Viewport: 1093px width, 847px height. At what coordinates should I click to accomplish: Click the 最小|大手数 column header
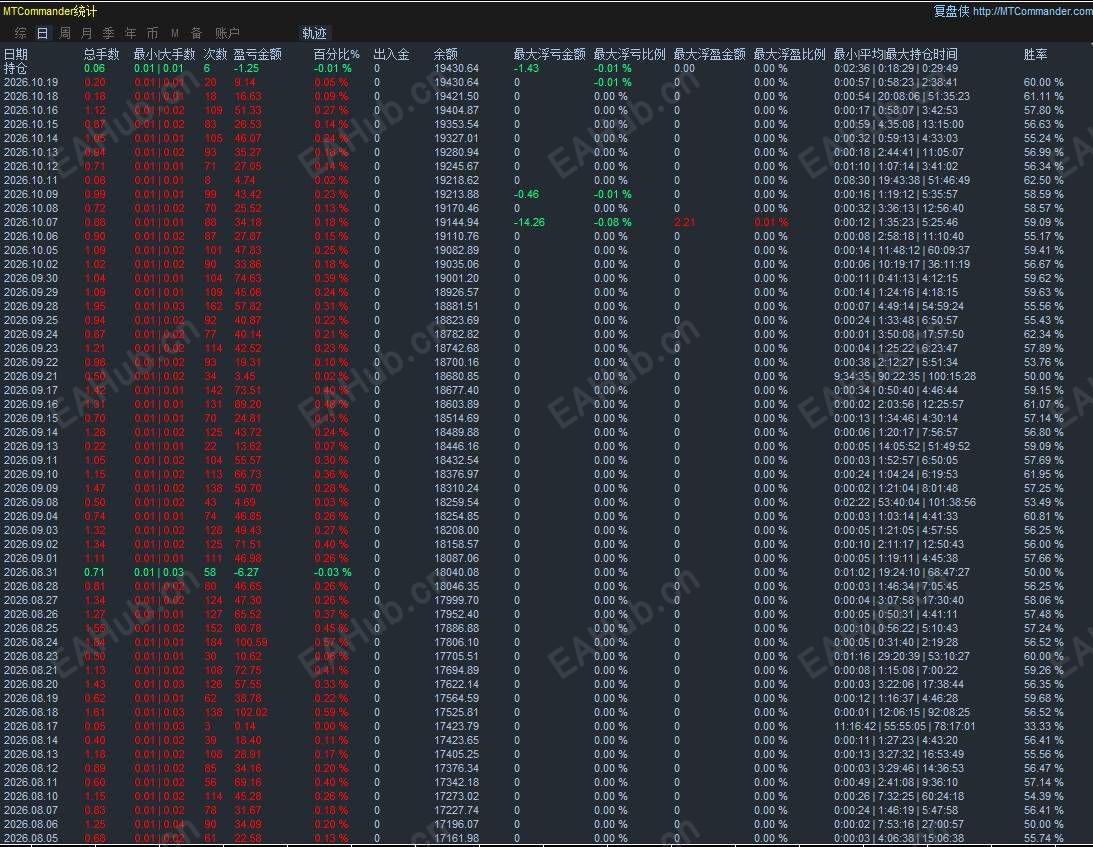coord(165,54)
